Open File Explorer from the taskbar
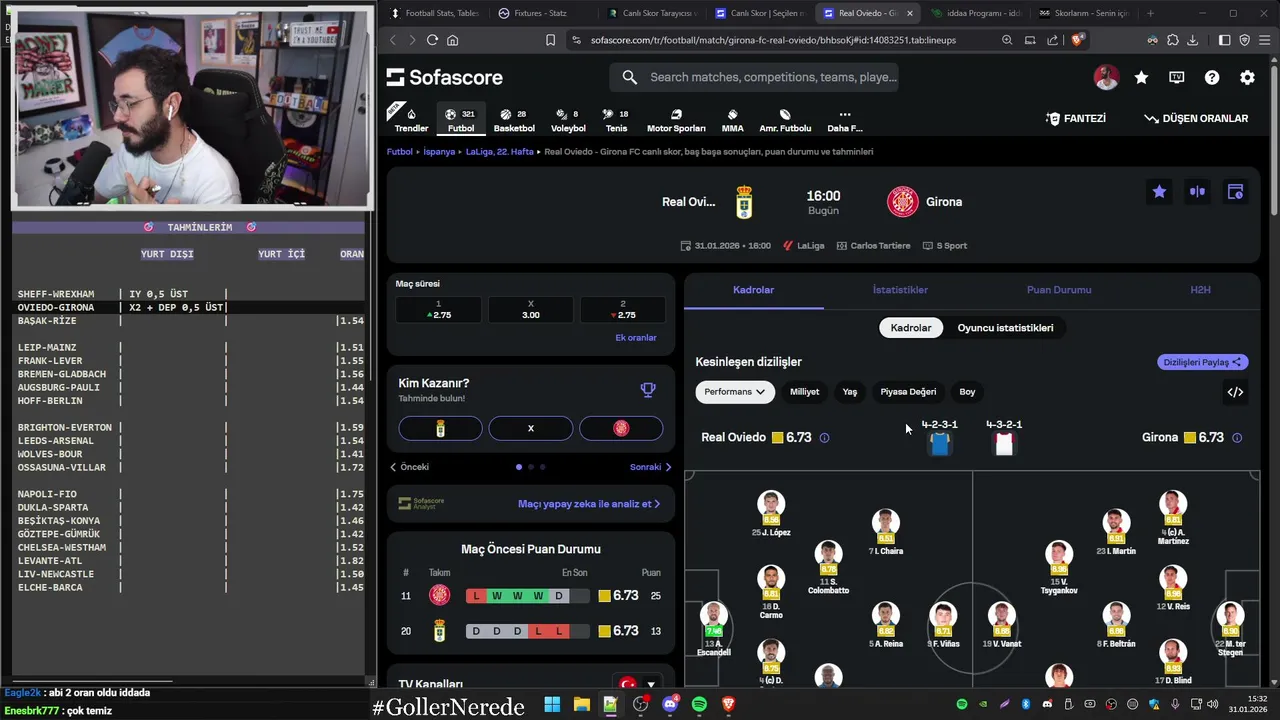1280x720 pixels. [x=581, y=704]
